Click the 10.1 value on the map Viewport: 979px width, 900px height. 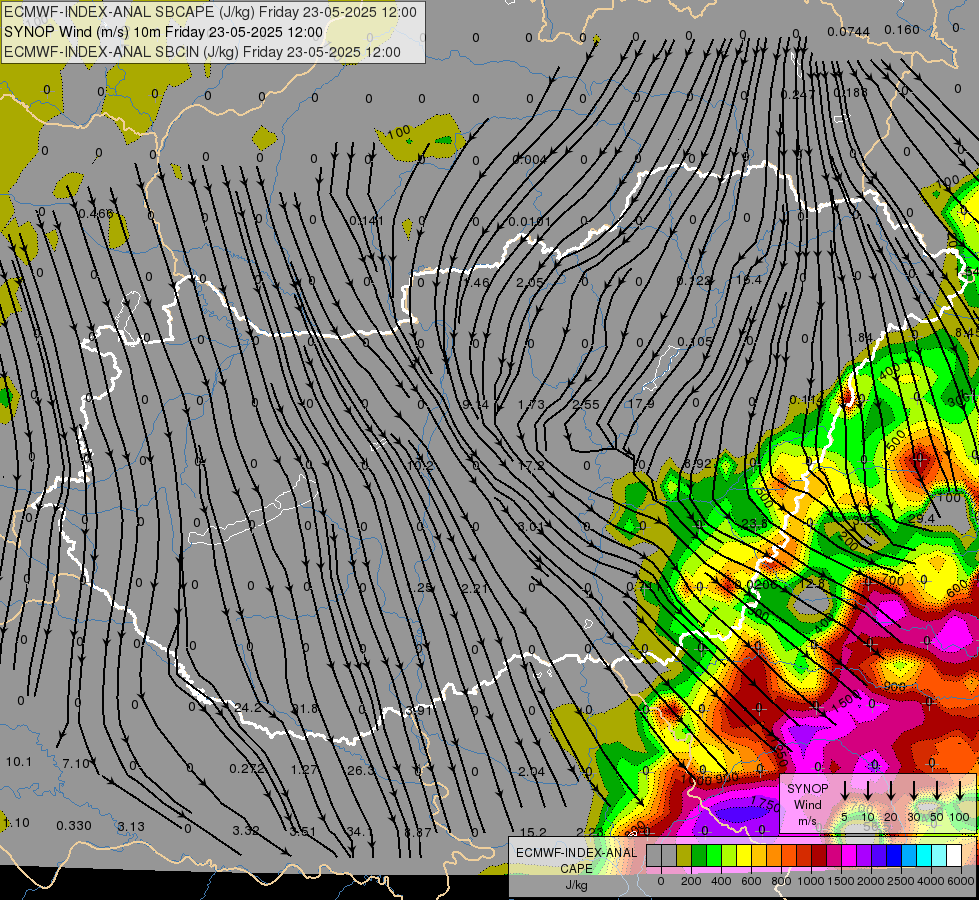19,761
